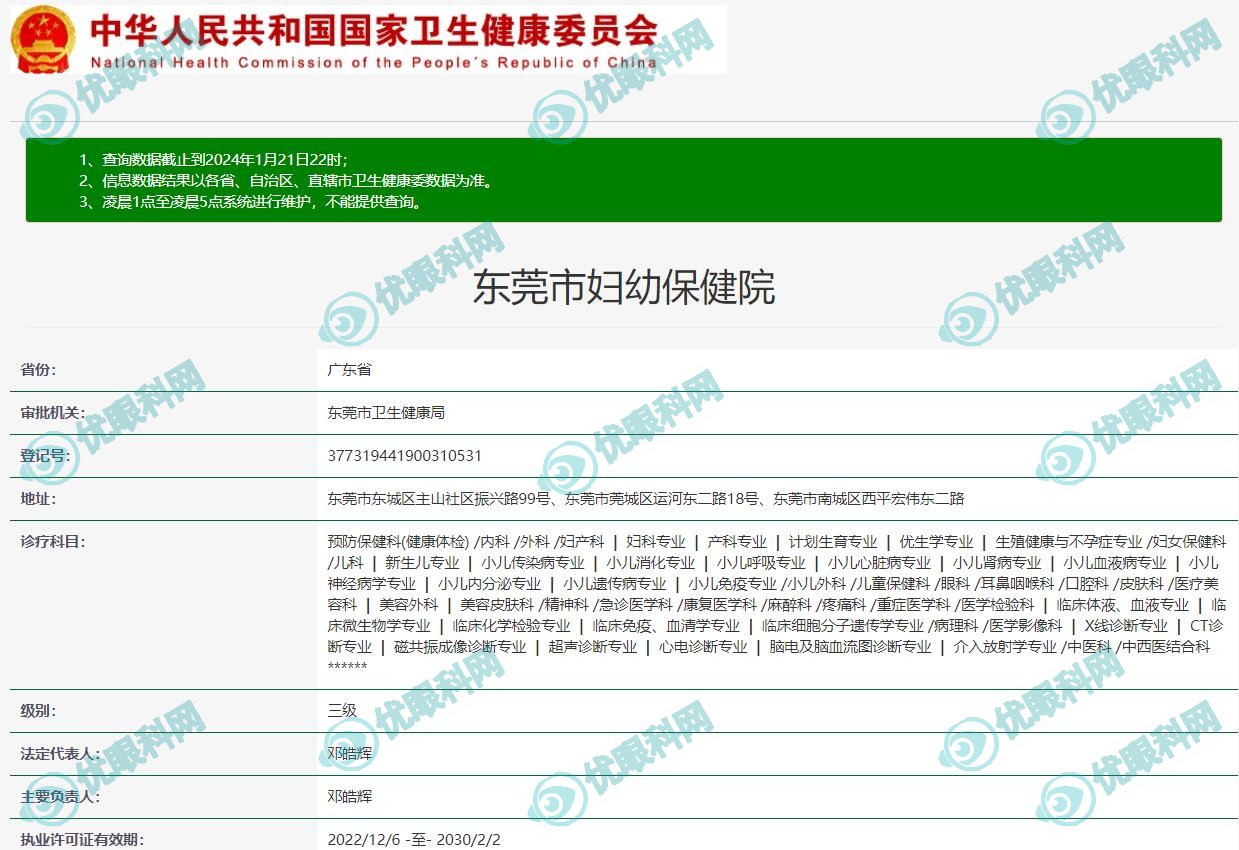Click the 省份 row label
The image size is (1239, 850).
pos(39,369)
